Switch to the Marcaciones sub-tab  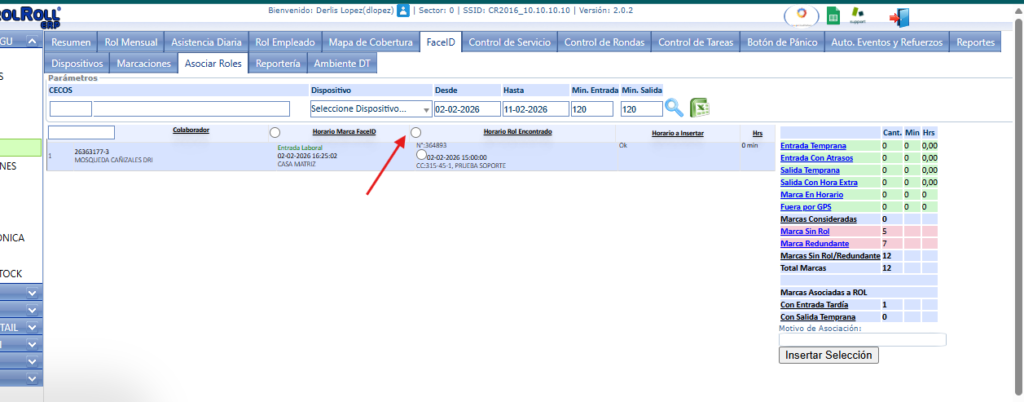click(144, 63)
